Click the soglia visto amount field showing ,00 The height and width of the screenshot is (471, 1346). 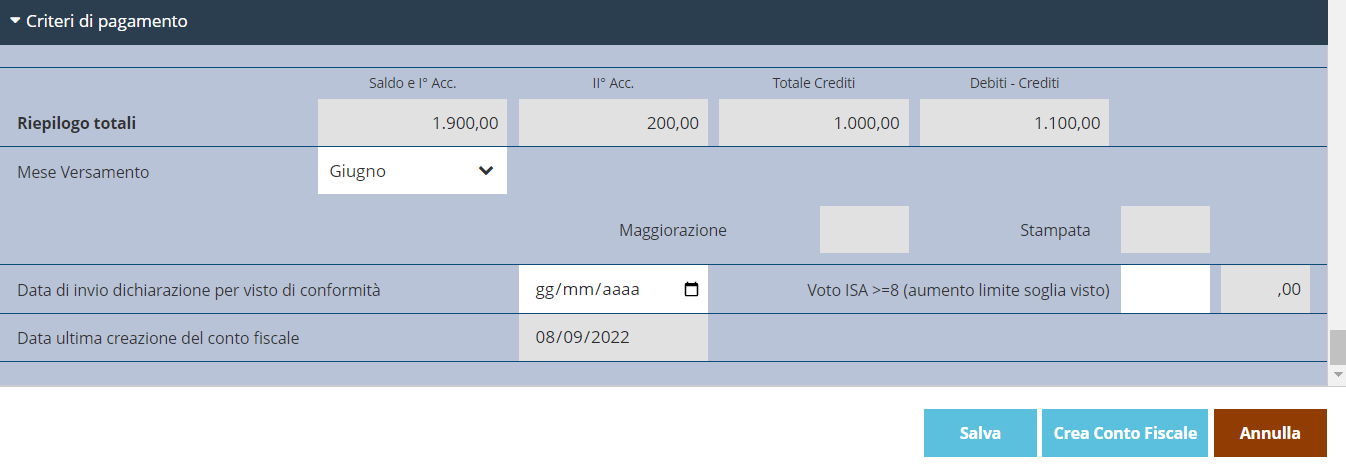tap(1265, 290)
